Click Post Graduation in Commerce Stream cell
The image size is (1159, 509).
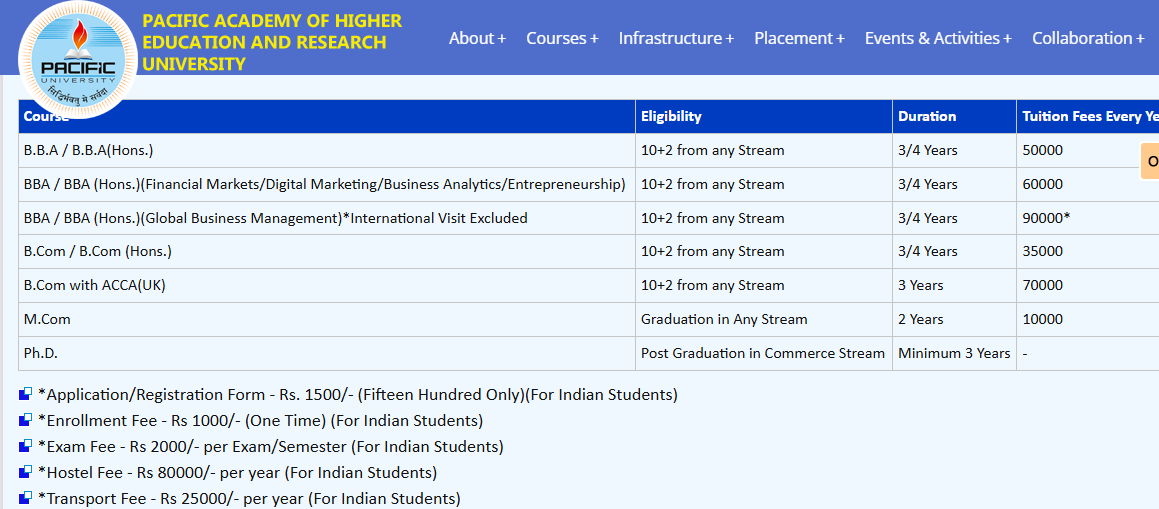764,353
